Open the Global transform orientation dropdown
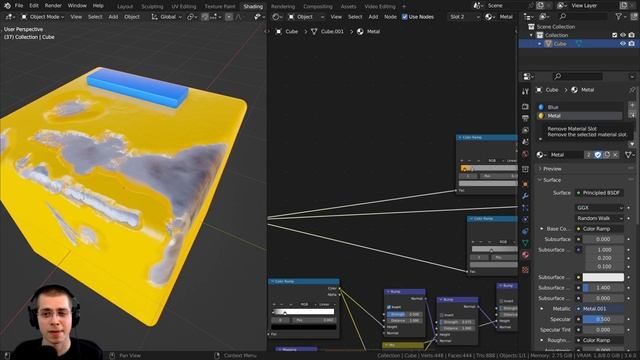Image resolution: width=640 pixels, height=360 pixels. point(166,17)
